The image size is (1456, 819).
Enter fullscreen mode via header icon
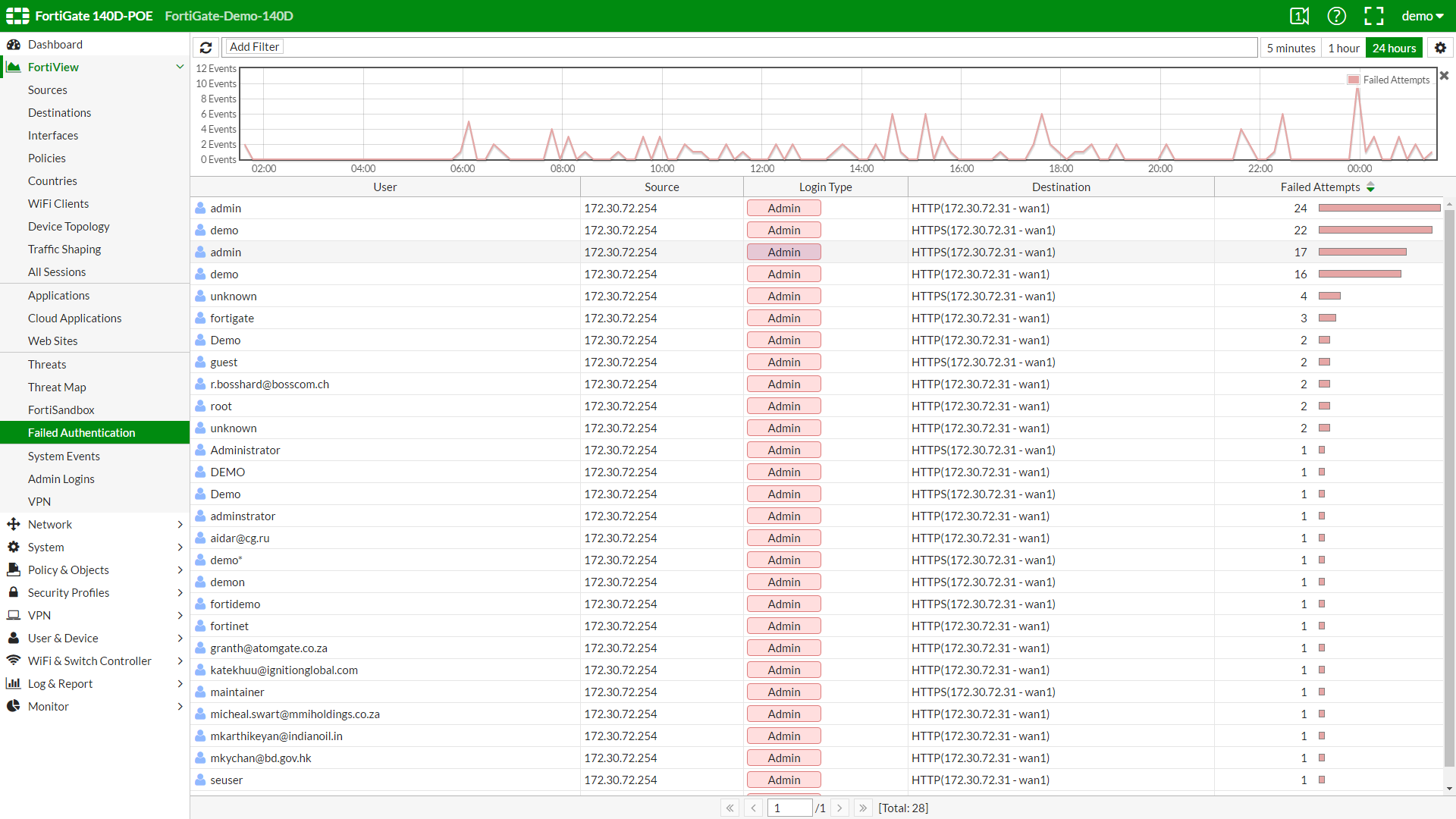(x=1373, y=16)
